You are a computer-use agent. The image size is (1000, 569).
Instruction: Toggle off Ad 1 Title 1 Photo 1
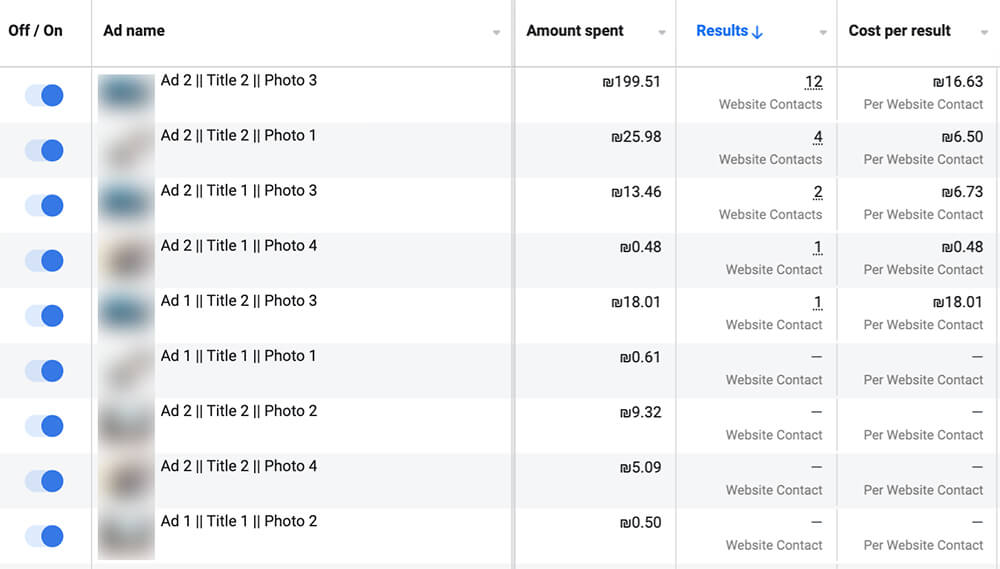pos(45,371)
